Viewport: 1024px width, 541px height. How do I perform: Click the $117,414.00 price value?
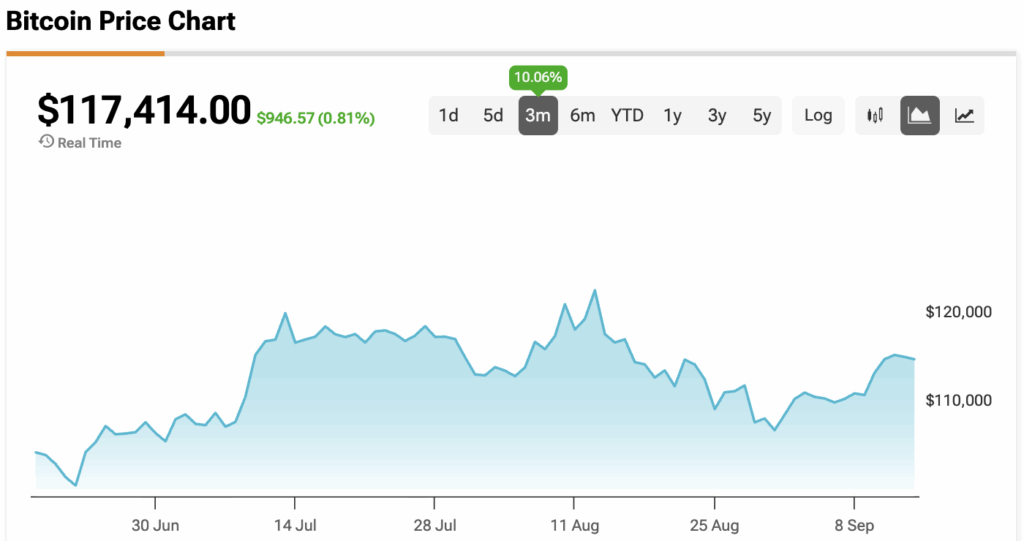point(144,110)
